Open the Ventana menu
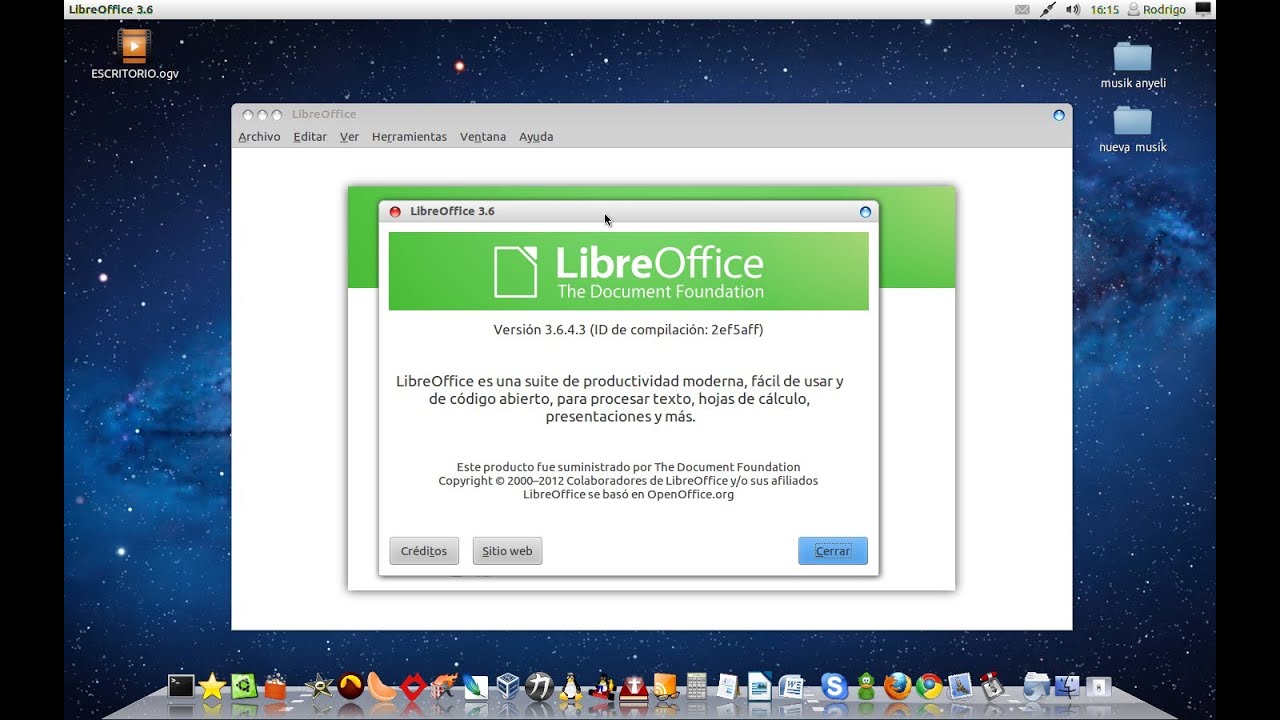 (x=483, y=137)
